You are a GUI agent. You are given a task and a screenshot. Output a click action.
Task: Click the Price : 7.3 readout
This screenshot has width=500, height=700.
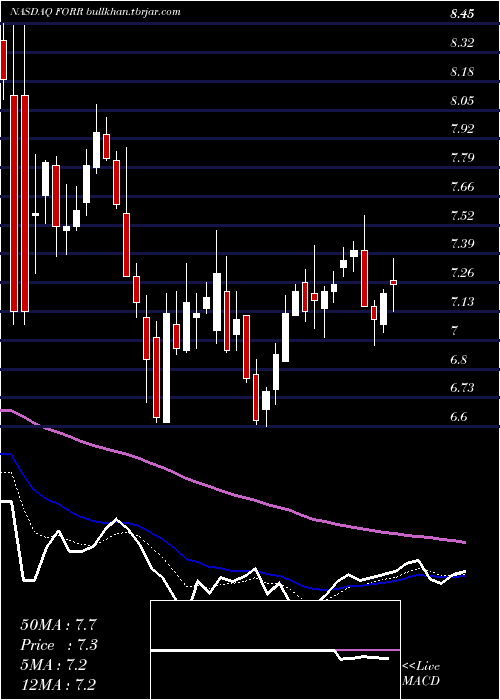[59, 645]
